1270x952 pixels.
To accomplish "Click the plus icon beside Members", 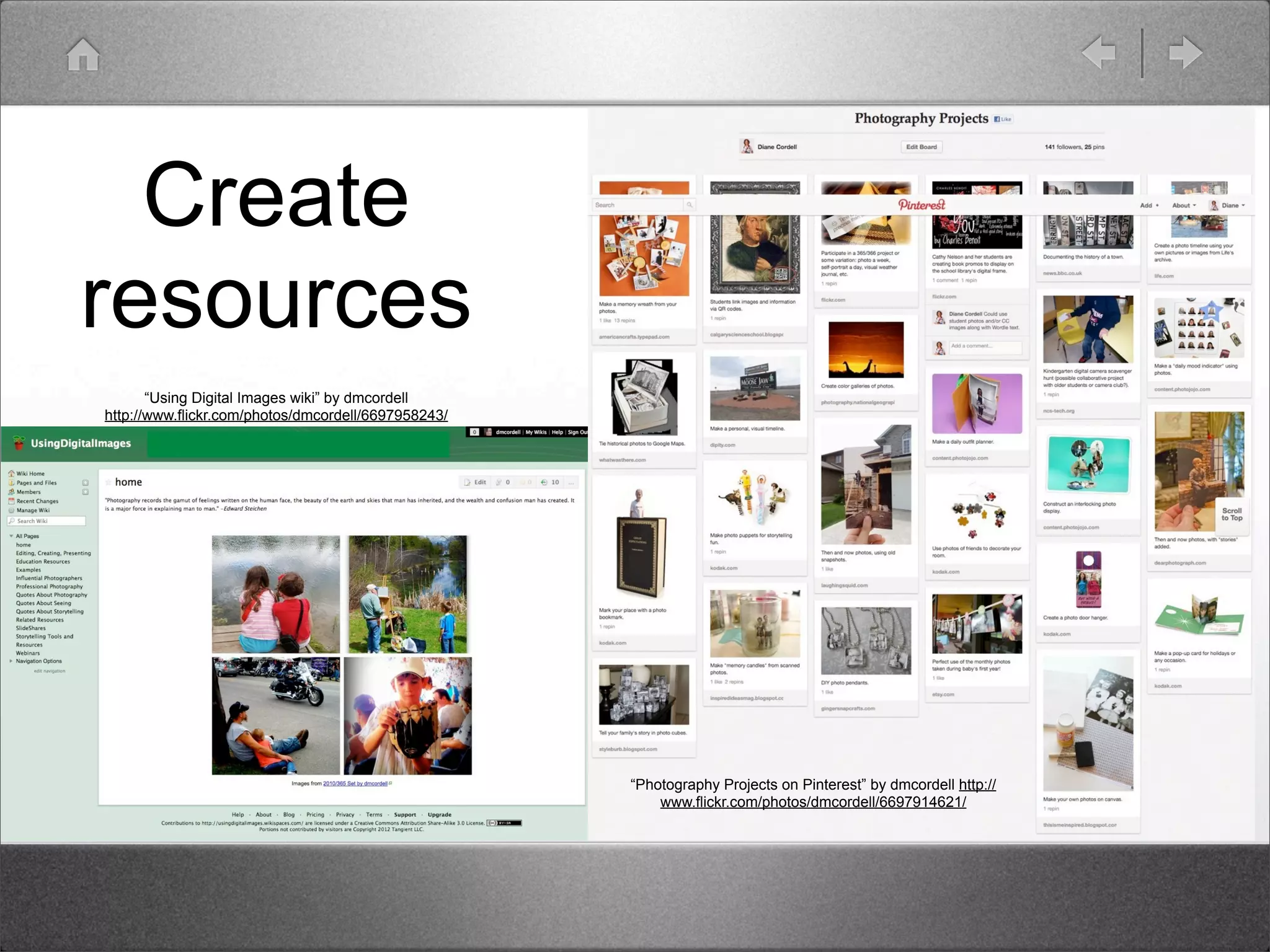I will pyautogui.click(x=86, y=492).
